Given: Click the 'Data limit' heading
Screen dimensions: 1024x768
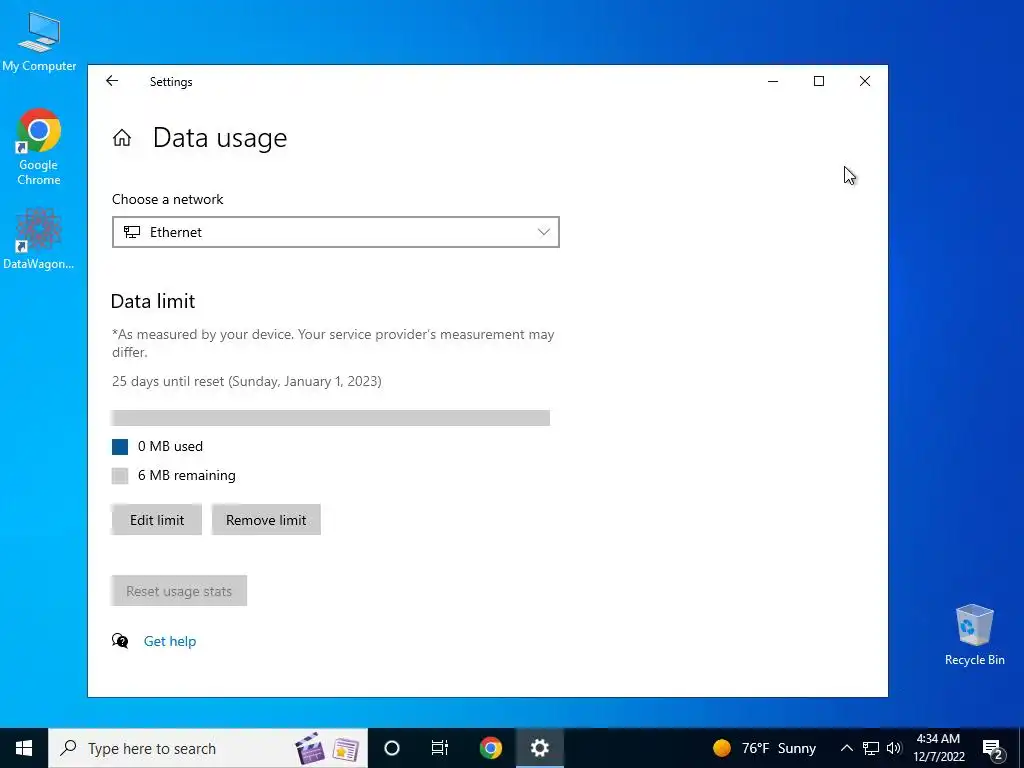Looking at the screenshot, I should click(x=153, y=301).
